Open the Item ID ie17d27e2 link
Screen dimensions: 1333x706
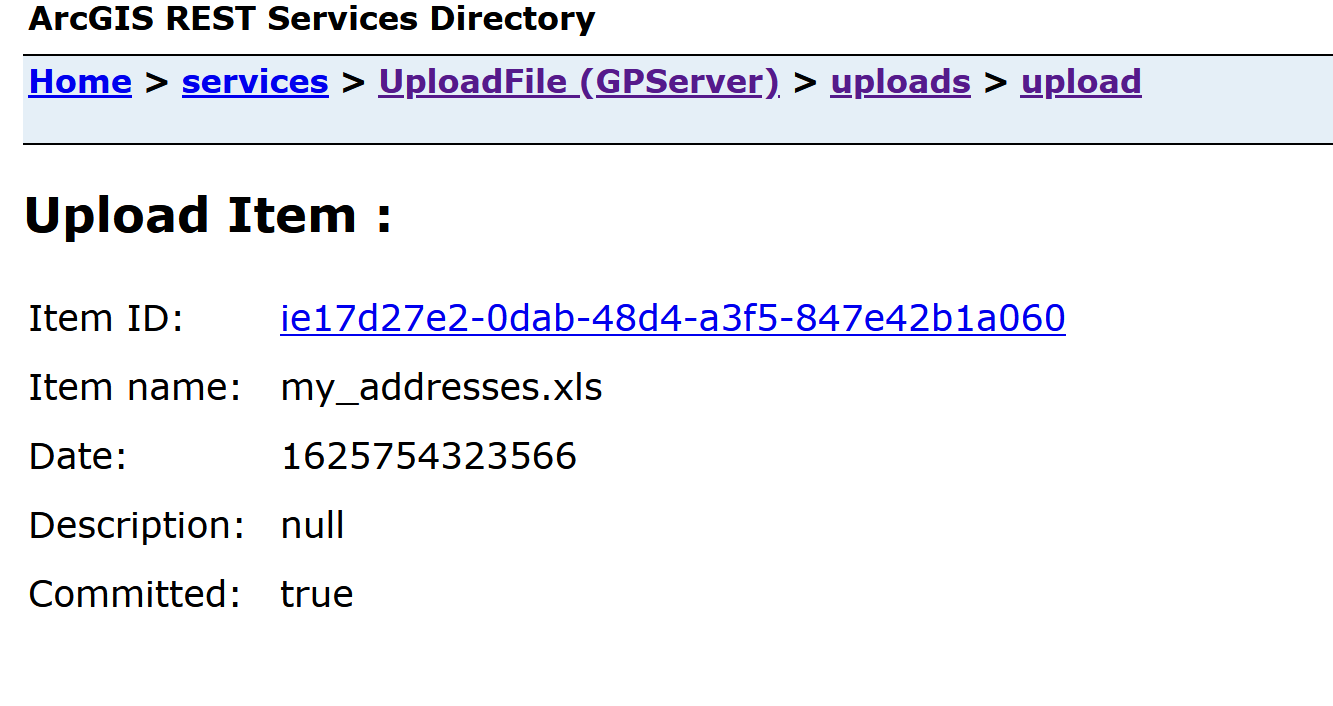(672, 319)
